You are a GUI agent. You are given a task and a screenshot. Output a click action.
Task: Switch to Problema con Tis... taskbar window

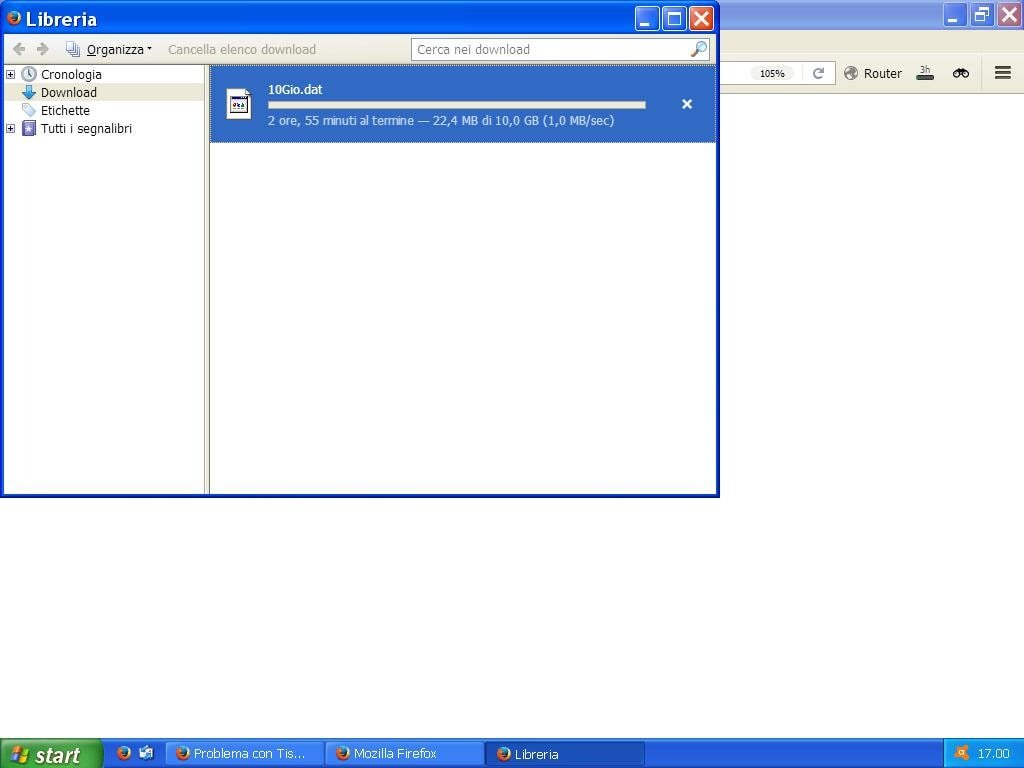click(x=244, y=754)
